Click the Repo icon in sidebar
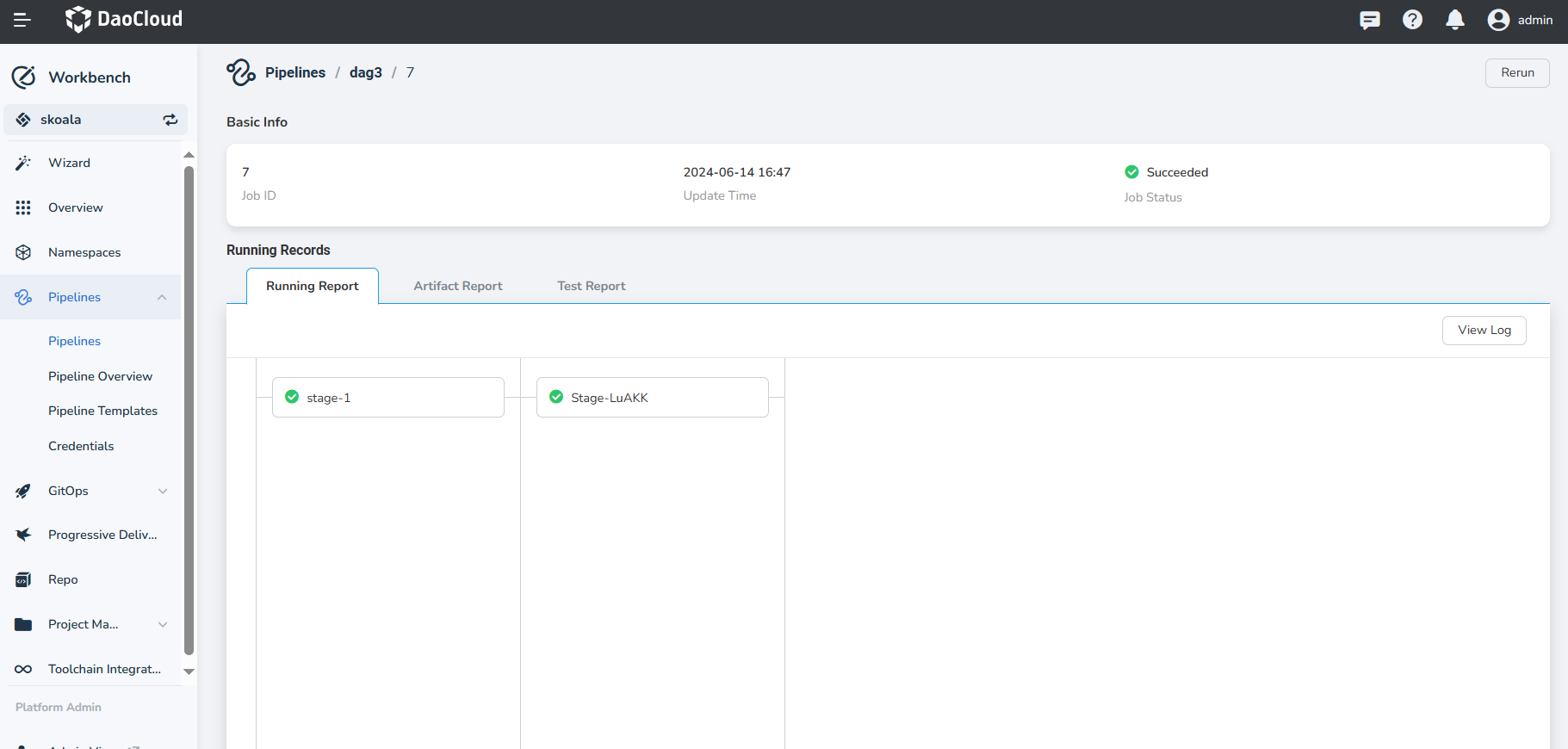This screenshot has height=749, width=1568. coord(23,579)
